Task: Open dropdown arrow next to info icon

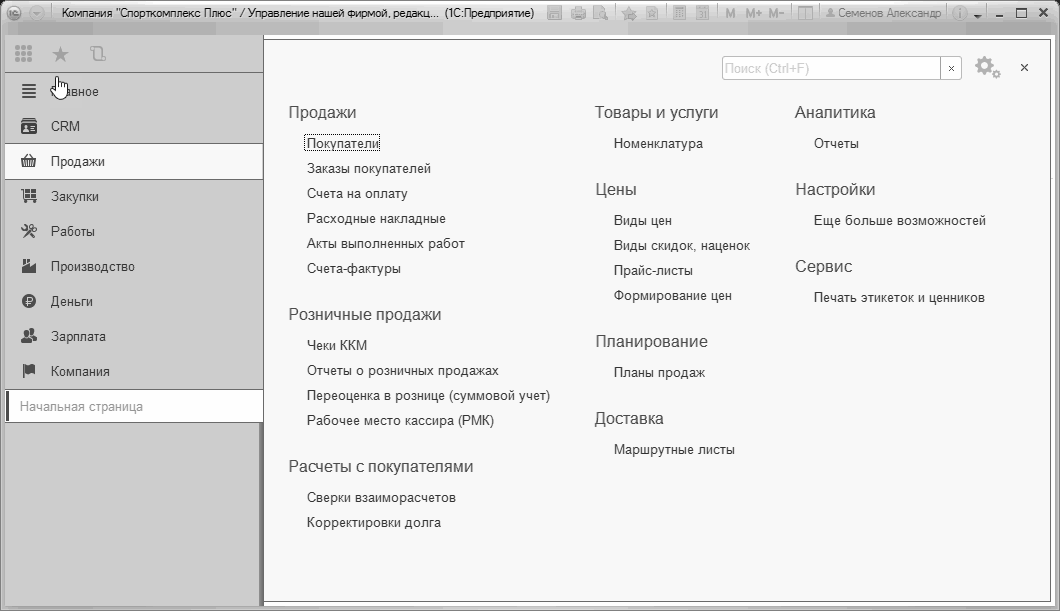Action: click(x=978, y=15)
